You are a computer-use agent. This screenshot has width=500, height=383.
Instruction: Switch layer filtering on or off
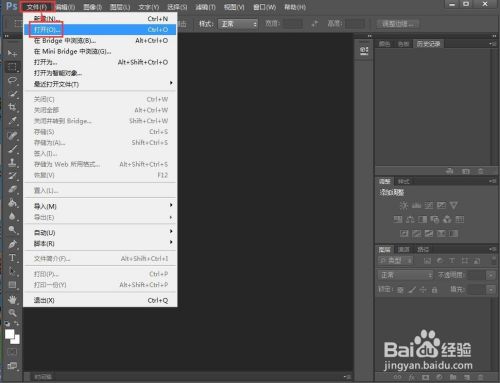pos(494,261)
